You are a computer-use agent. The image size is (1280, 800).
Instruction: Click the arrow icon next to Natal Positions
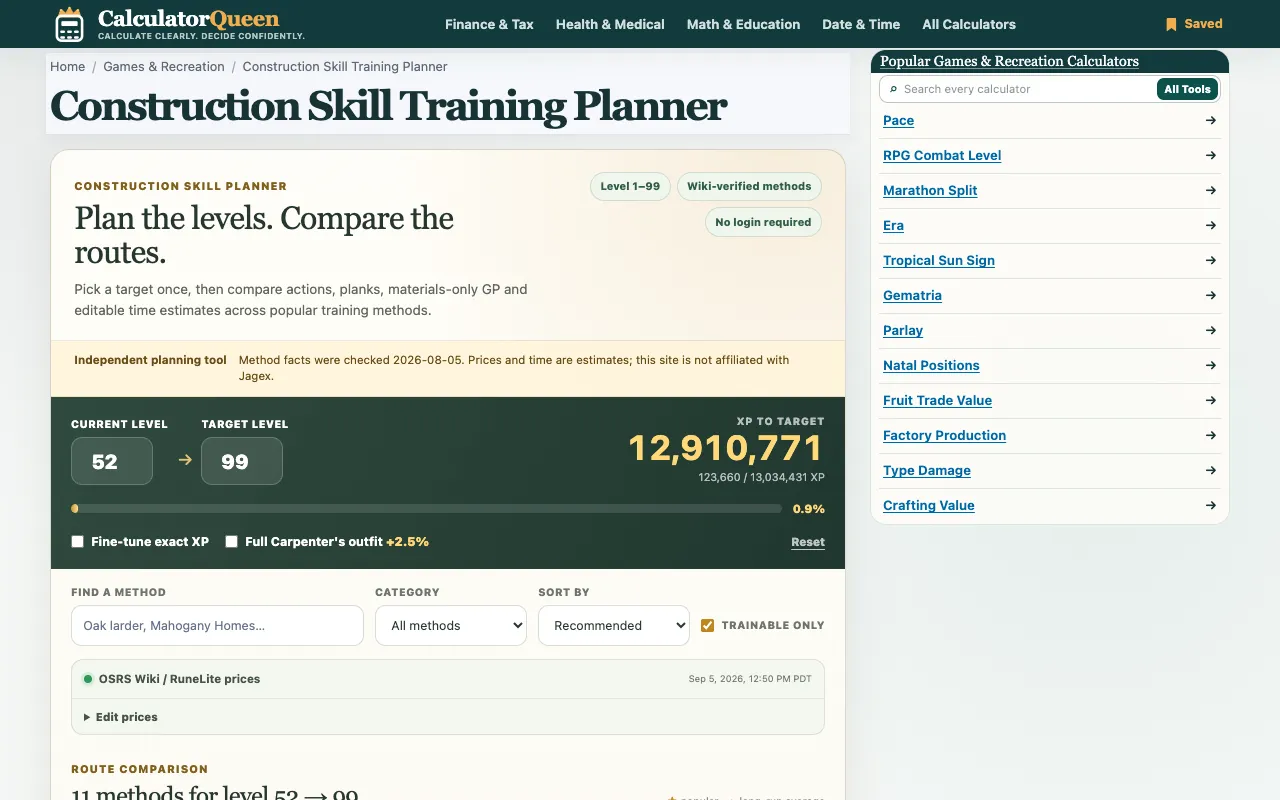[x=1211, y=365]
